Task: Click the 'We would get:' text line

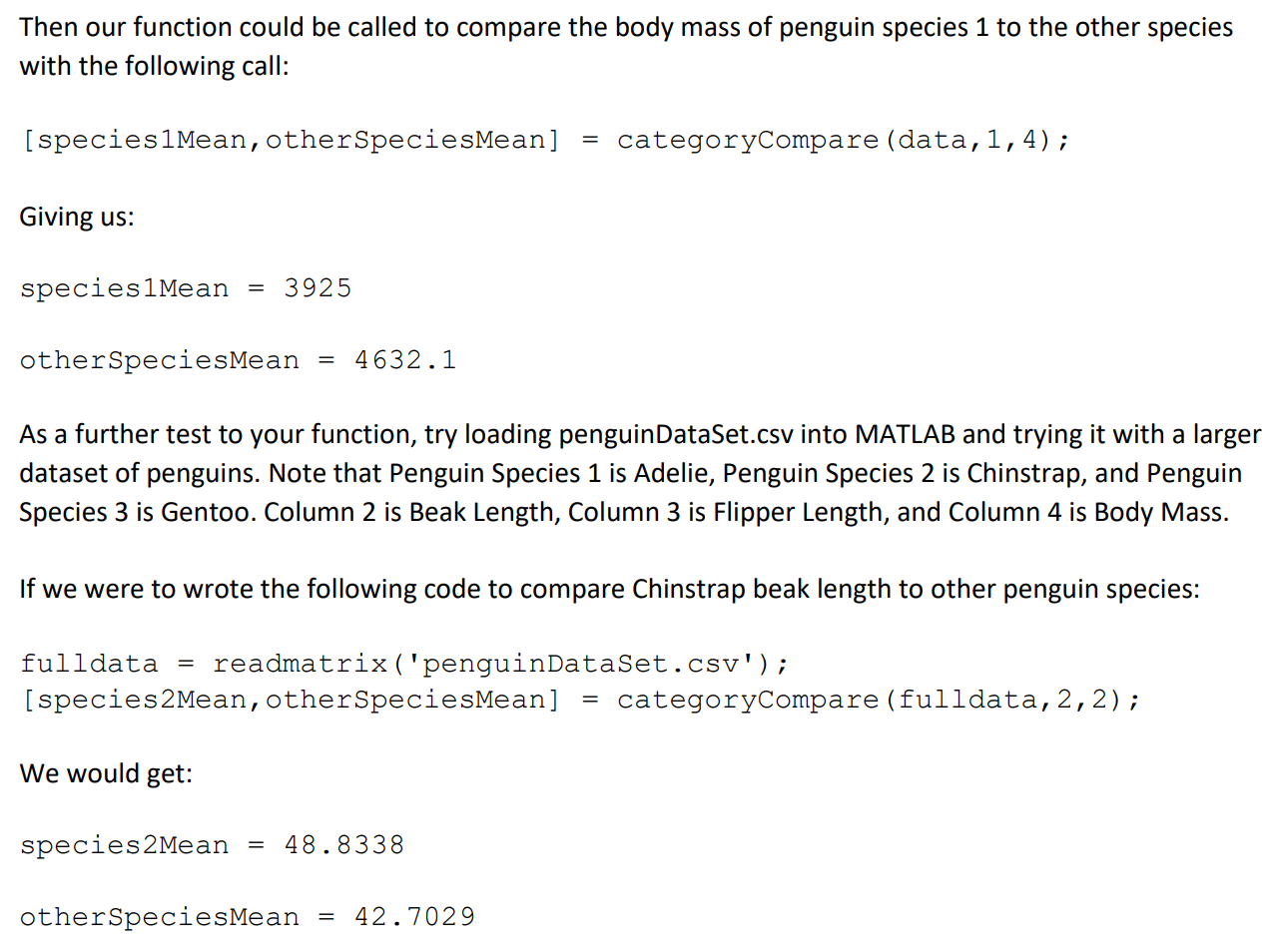Action: pyautogui.click(x=106, y=774)
